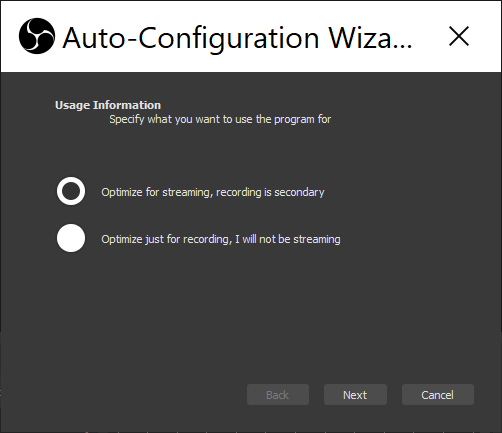Click the 'Optimize for streaming, recording is secondary' label

click(213, 192)
